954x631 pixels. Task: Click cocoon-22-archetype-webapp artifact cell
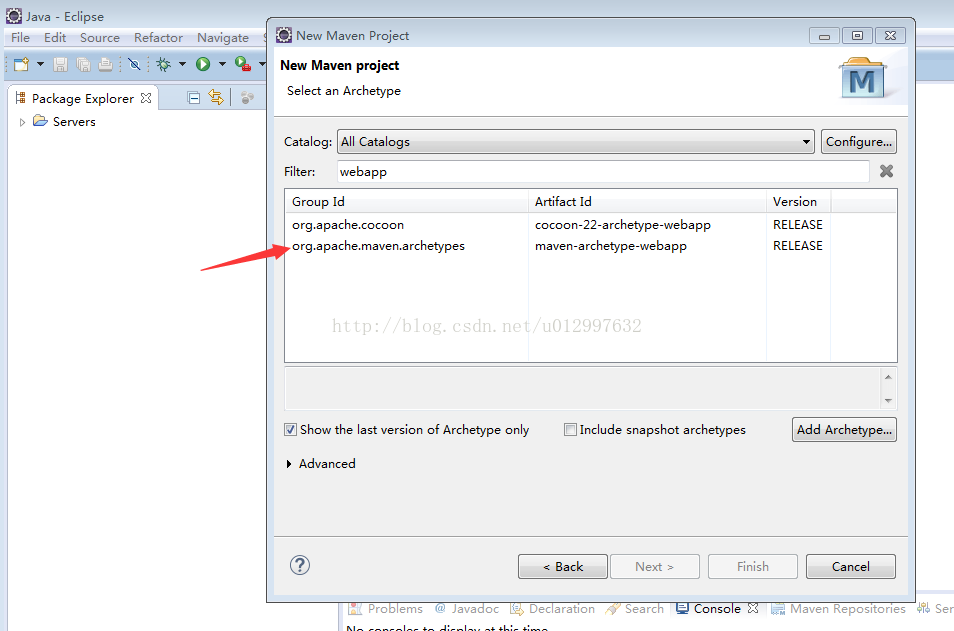pos(622,225)
